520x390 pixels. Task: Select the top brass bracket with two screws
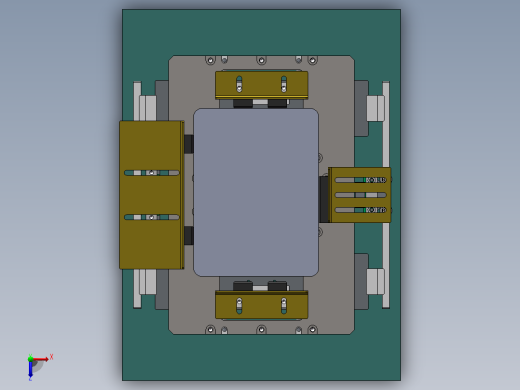(262, 85)
